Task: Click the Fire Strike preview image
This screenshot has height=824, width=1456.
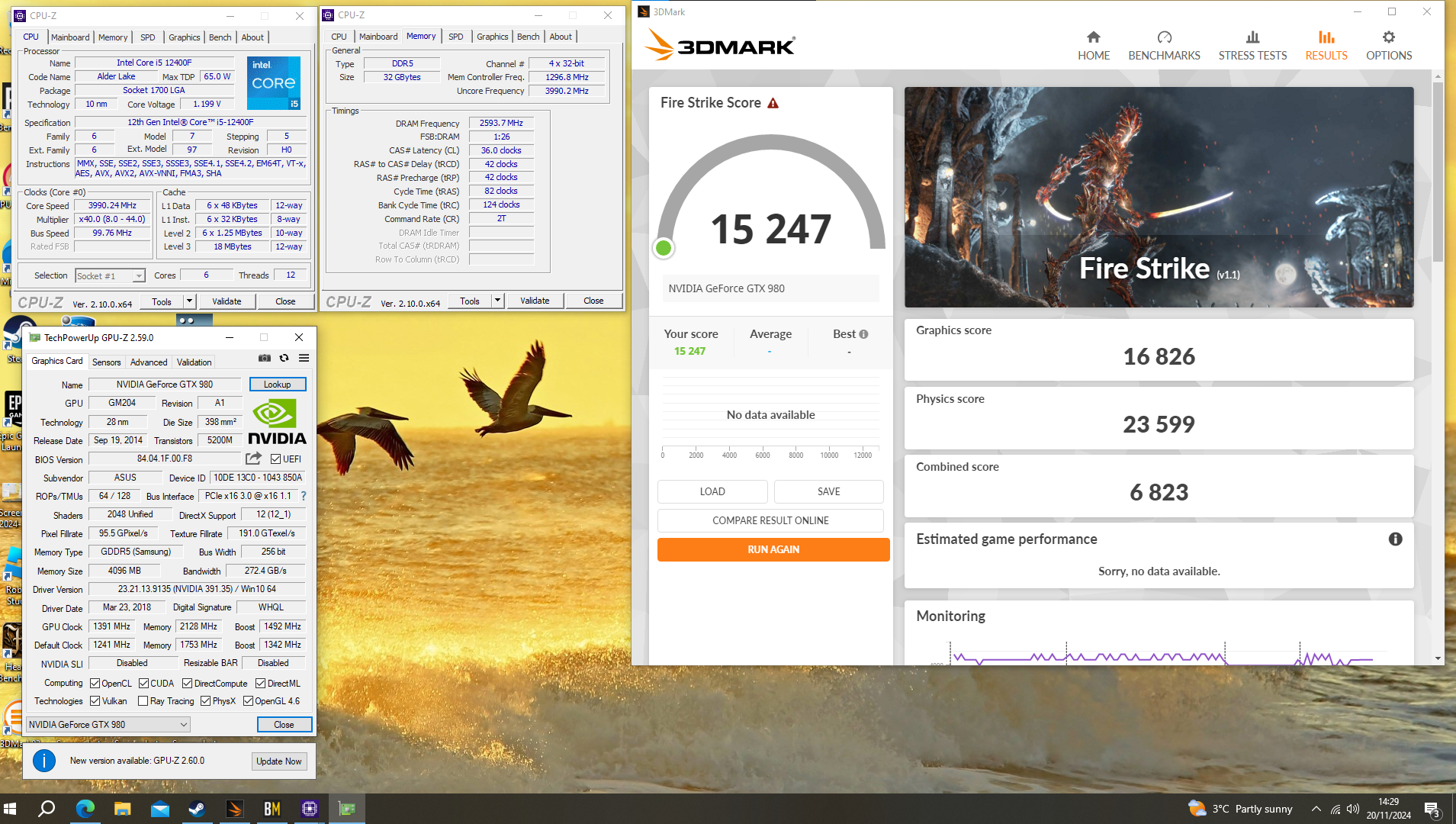Action: tap(1159, 197)
